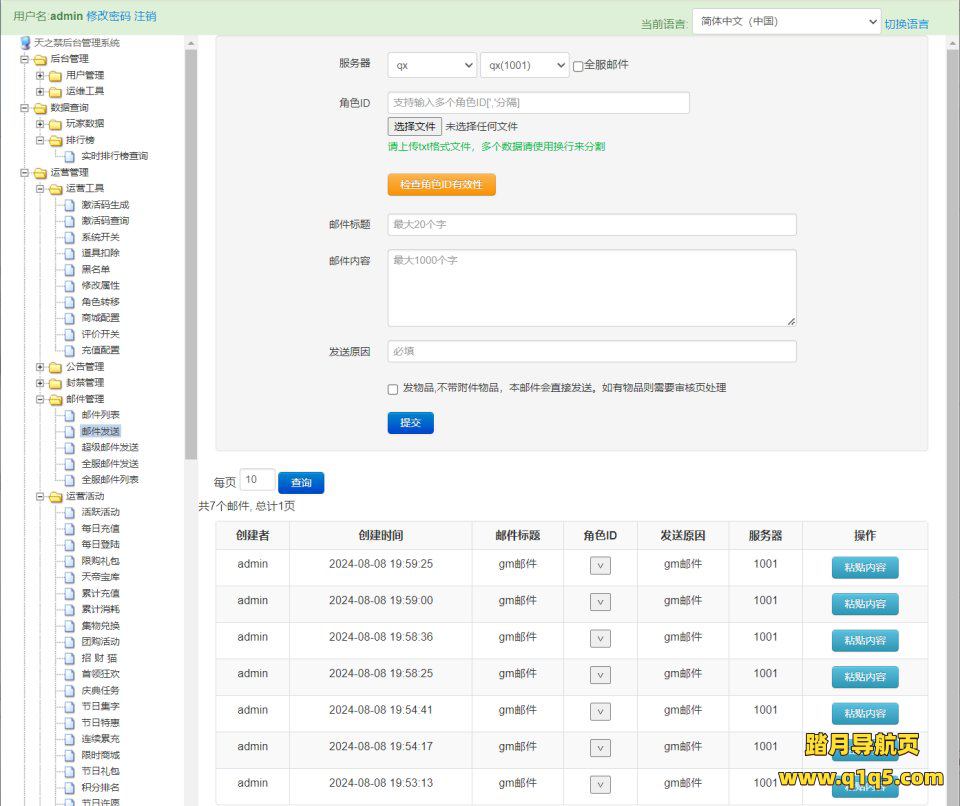Click the page icon next to 商城配置
Viewport: 960px width, 806px height.
(x=70, y=318)
